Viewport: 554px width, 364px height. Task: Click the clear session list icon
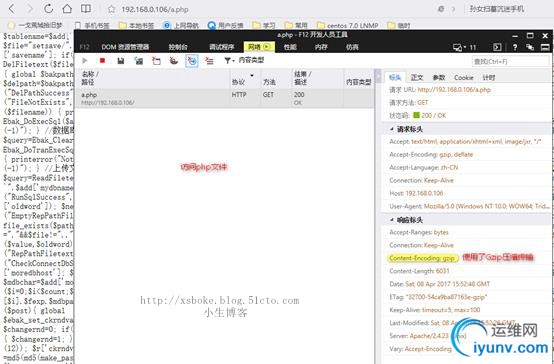[209, 61]
